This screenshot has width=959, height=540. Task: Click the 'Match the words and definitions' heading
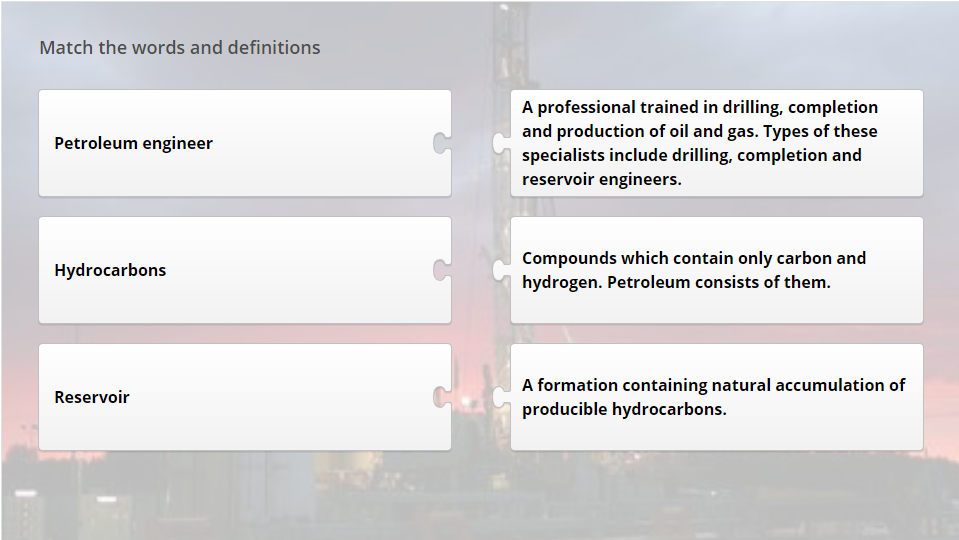180,48
